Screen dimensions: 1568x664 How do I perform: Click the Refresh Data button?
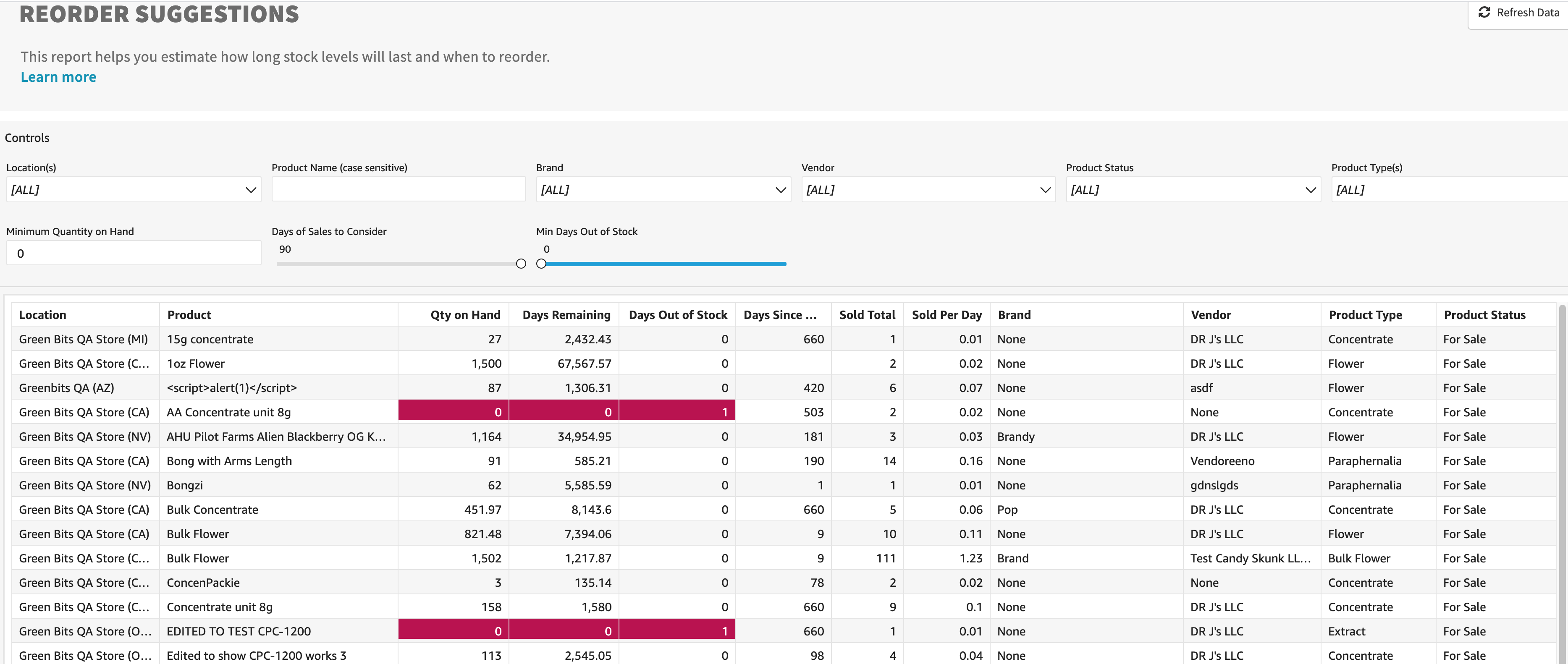(1518, 13)
